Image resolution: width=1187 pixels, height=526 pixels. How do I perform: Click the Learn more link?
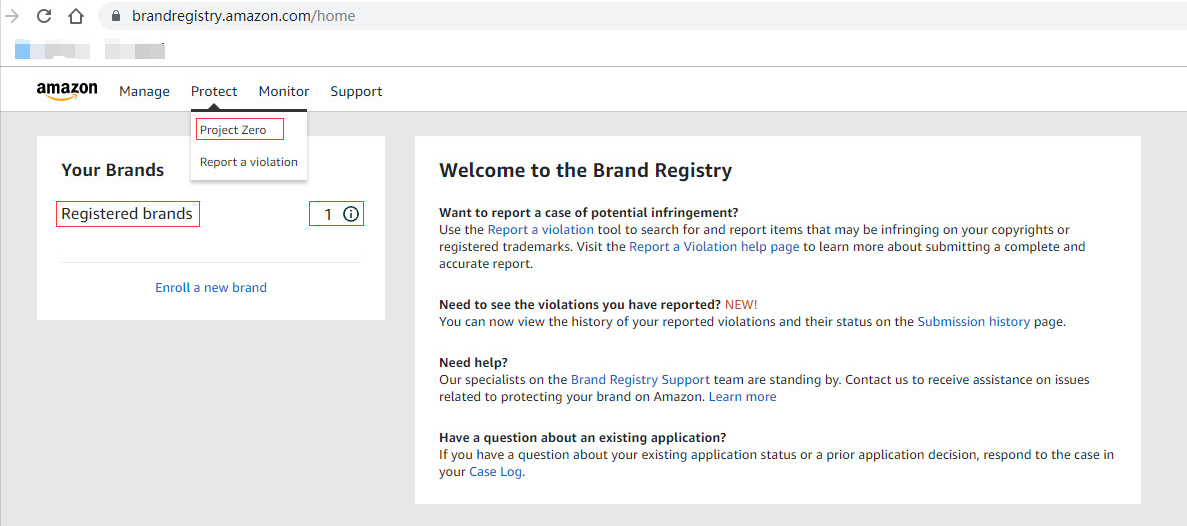pos(742,397)
